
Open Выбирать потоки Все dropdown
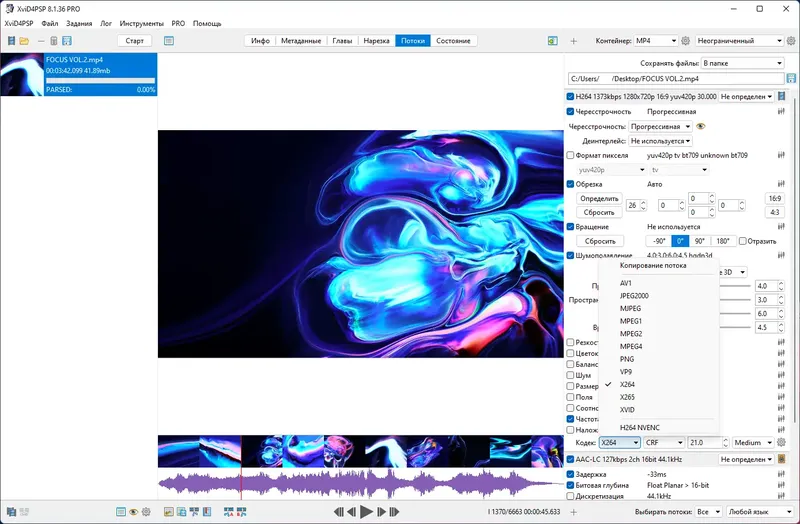(709, 511)
